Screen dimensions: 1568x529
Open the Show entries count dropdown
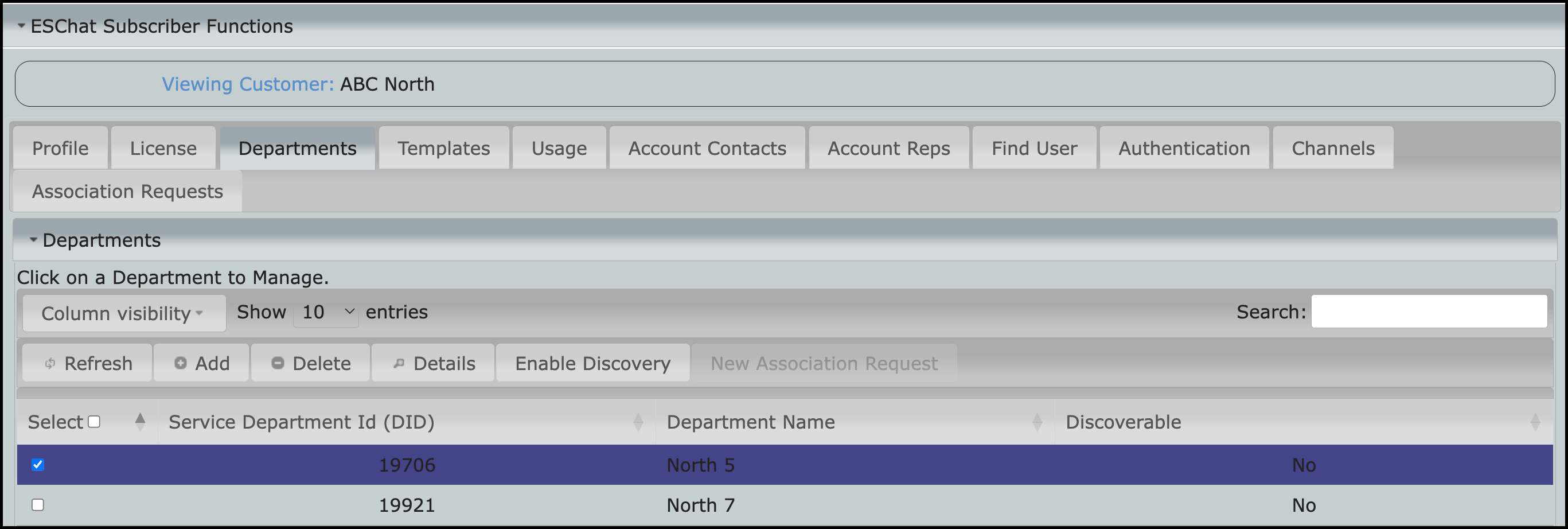point(326,312)
